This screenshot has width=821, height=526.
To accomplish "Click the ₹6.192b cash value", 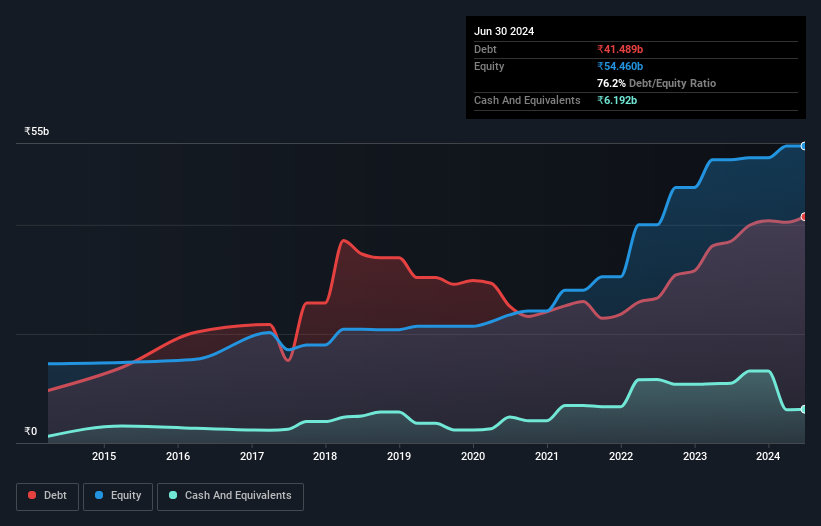I will click(x=617, y=100).
